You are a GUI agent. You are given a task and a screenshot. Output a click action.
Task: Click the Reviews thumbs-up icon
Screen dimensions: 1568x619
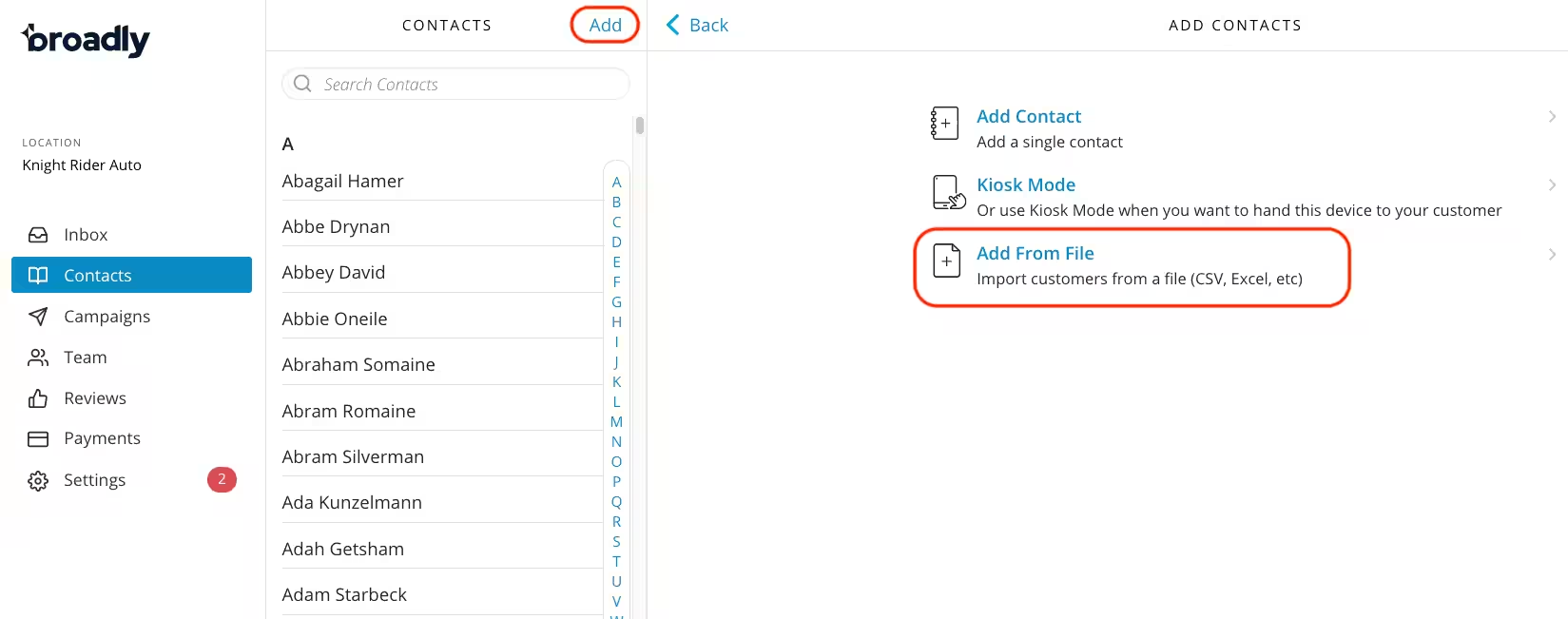[x=38, y=398]
